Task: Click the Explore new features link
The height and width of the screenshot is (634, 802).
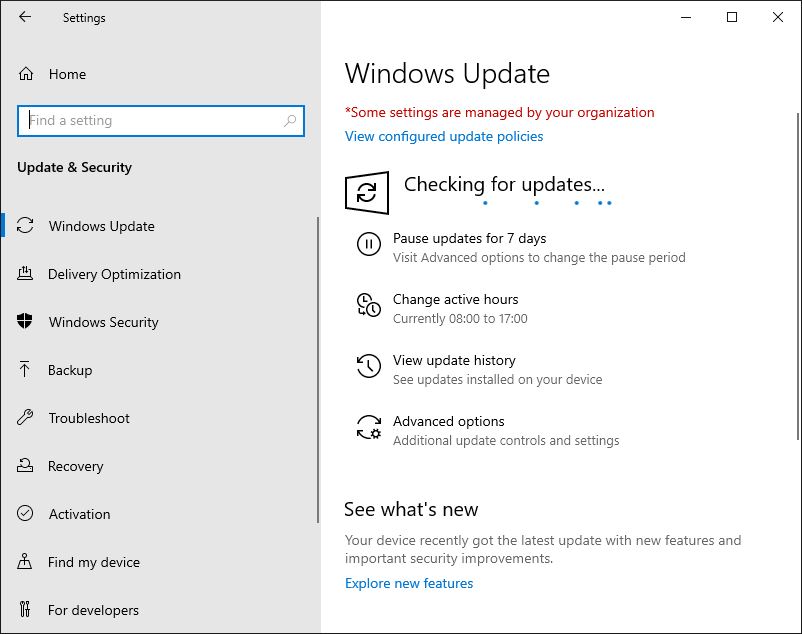Action: click(x=409, y=583)
